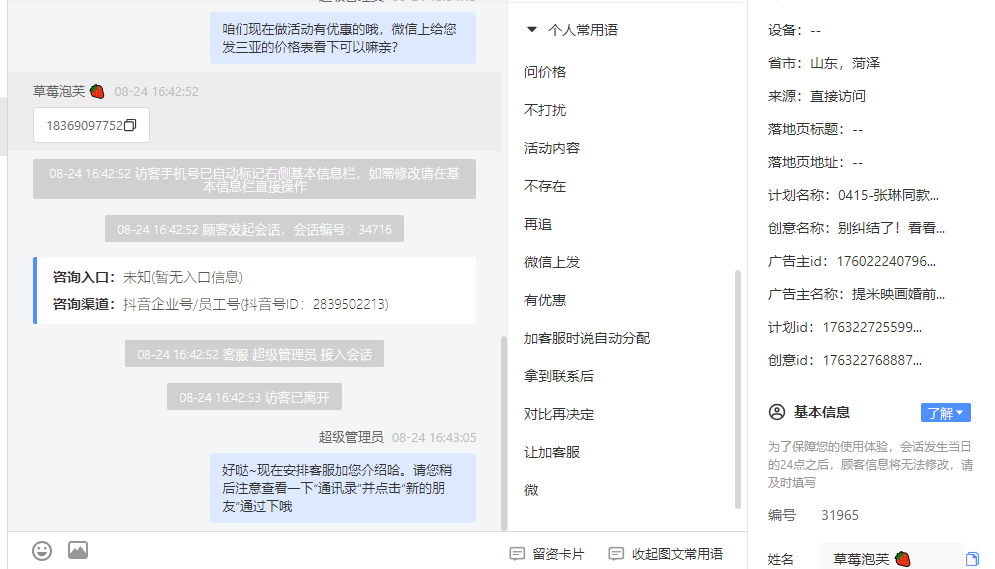This screenshot has height=569, width=995.
Task: Select the 微信上发 quick phrase
Action: click(552, 262)
